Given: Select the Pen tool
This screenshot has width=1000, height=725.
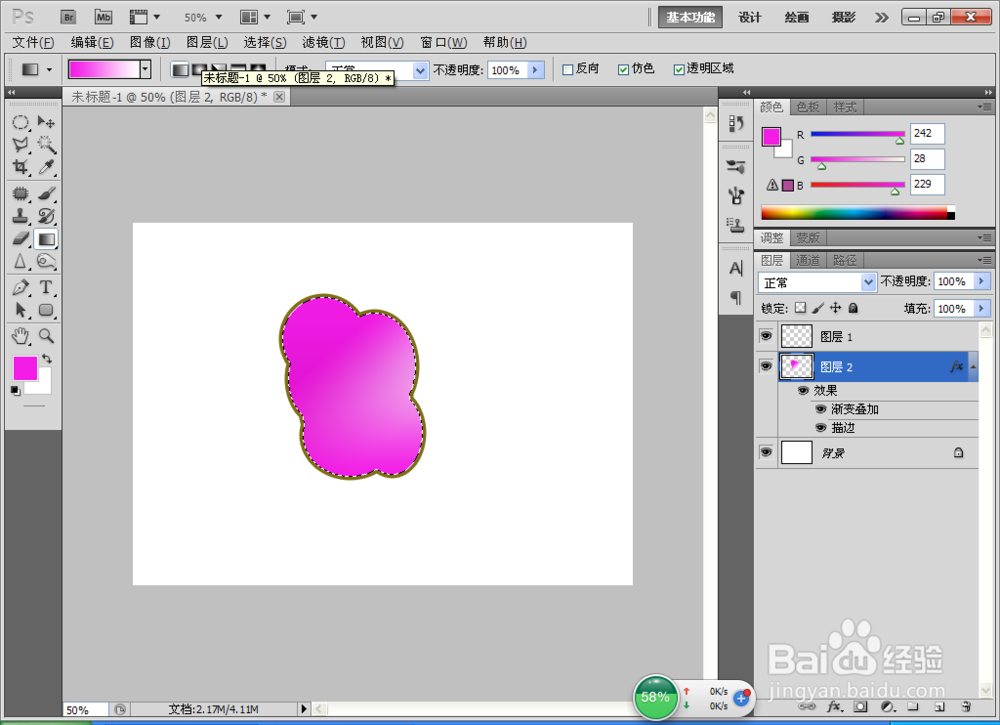Looking at the screenshot, I should coord(20,287).
